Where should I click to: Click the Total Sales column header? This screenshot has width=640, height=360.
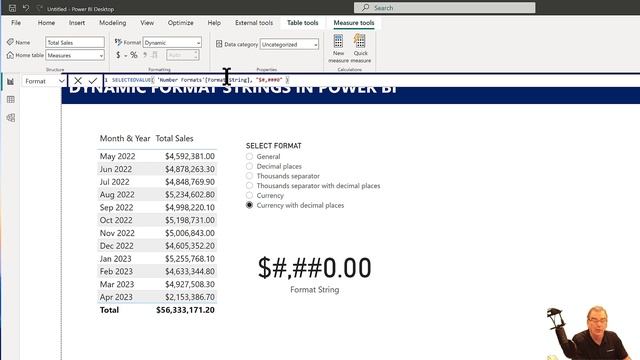pos(174,138)
